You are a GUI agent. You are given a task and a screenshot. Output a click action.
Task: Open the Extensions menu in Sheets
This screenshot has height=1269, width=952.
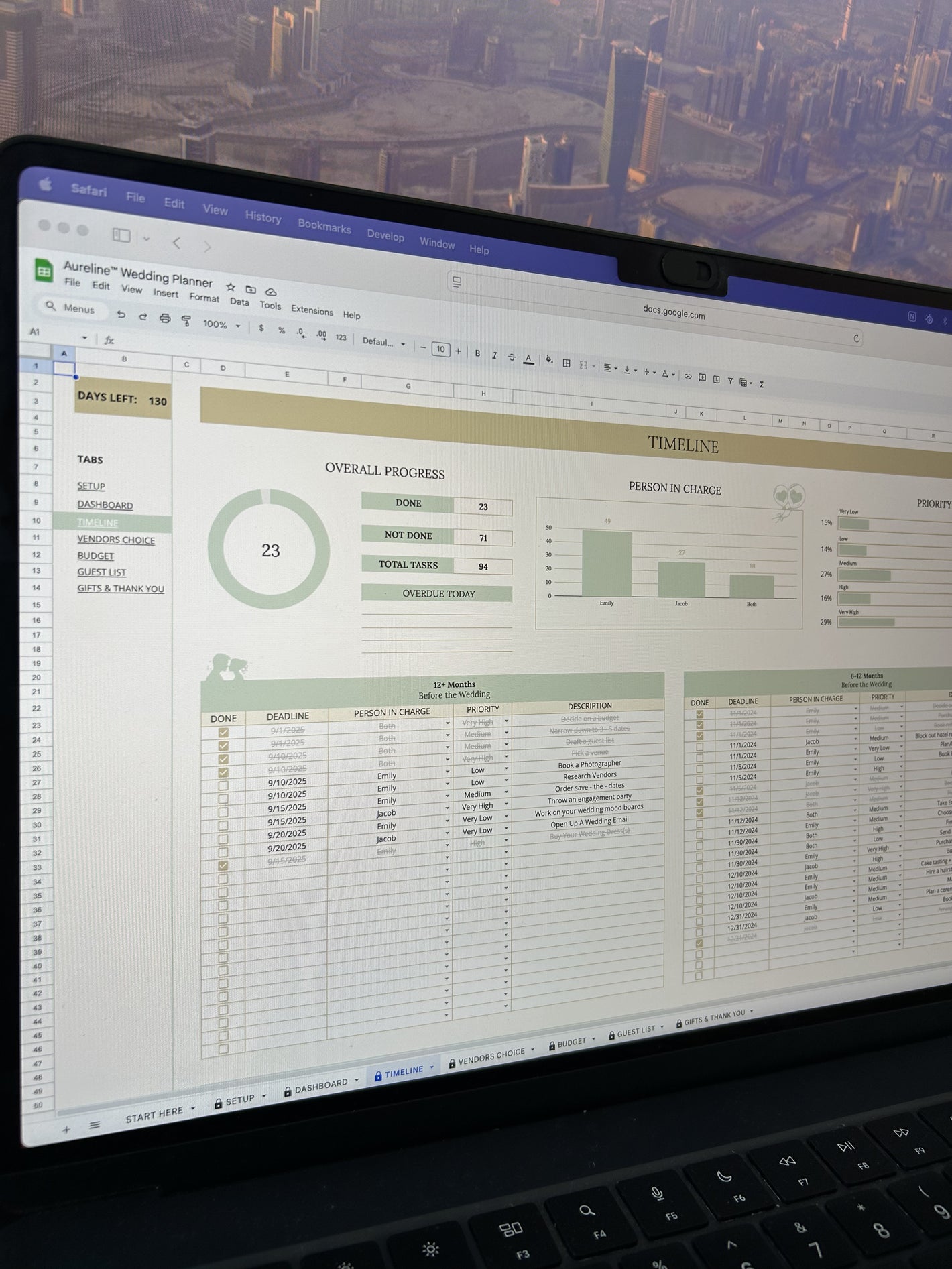[312, 310]
